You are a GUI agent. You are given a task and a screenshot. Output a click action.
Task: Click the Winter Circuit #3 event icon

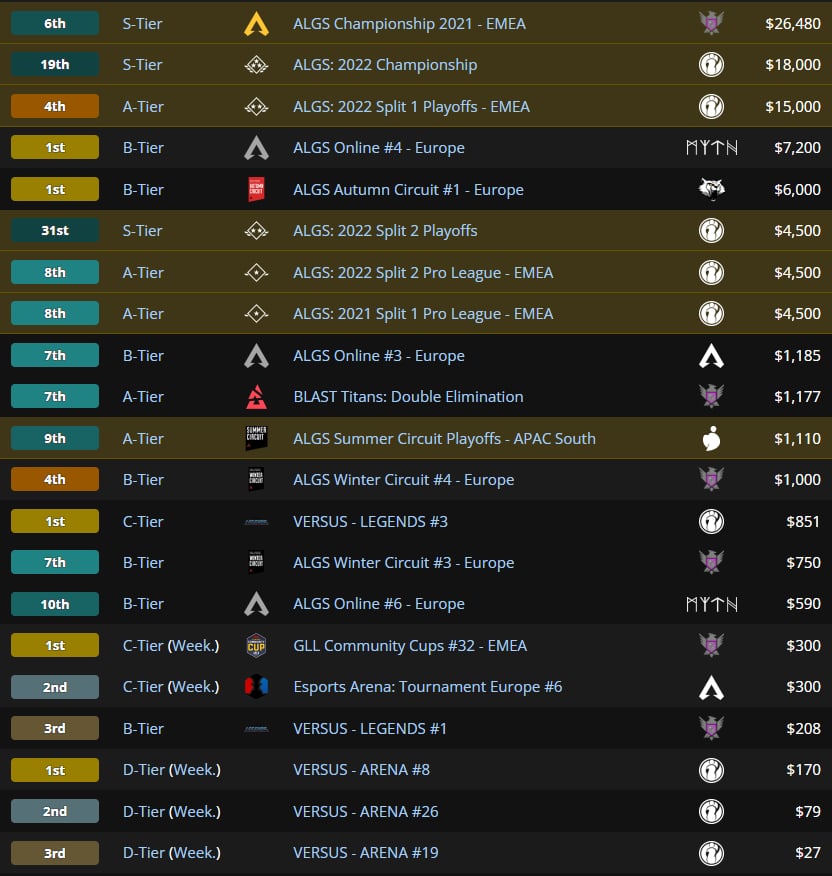pyautogui.click(x=256, y=563)
